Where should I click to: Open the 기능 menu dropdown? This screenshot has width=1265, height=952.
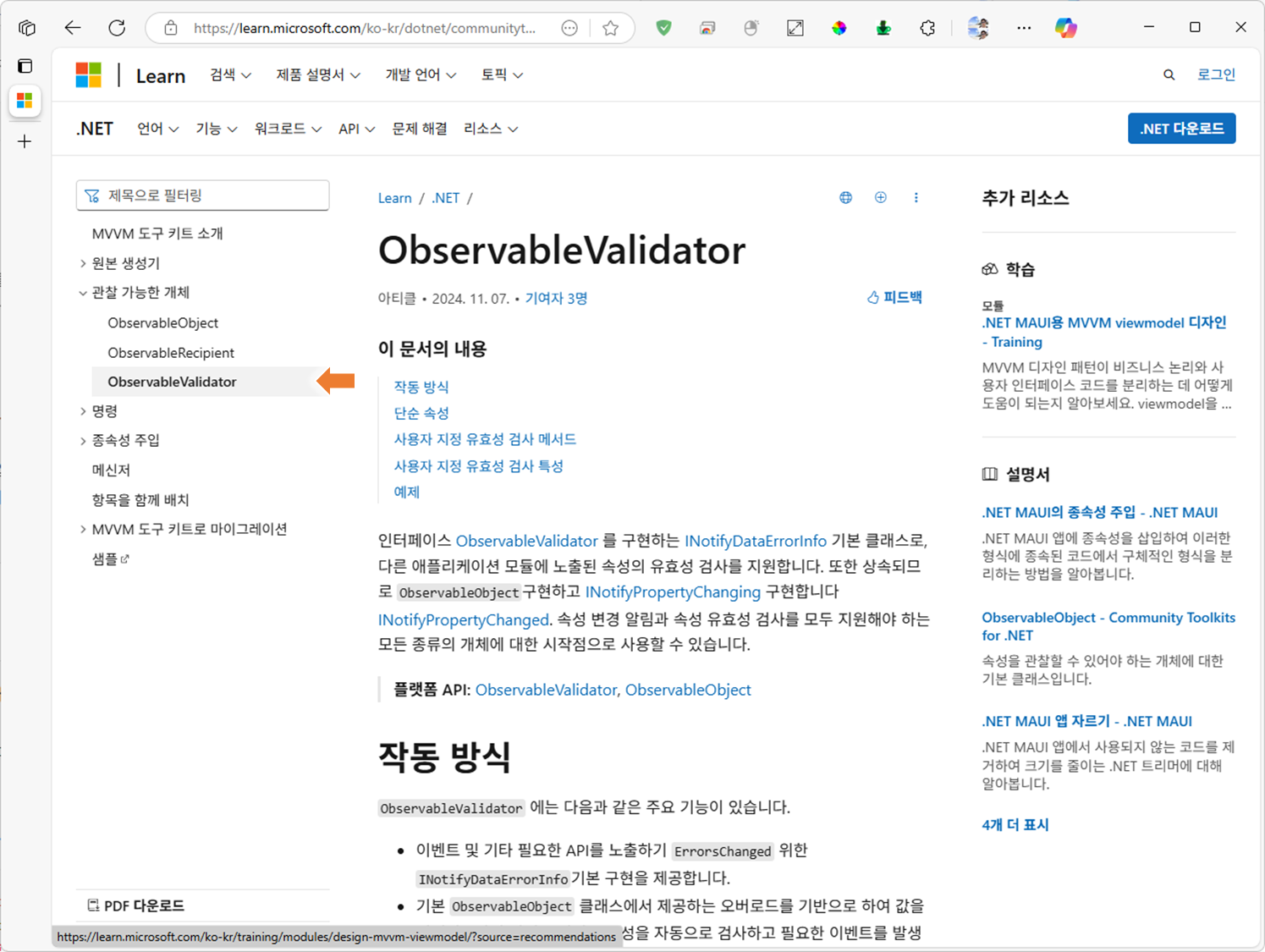tap(217, 129)
